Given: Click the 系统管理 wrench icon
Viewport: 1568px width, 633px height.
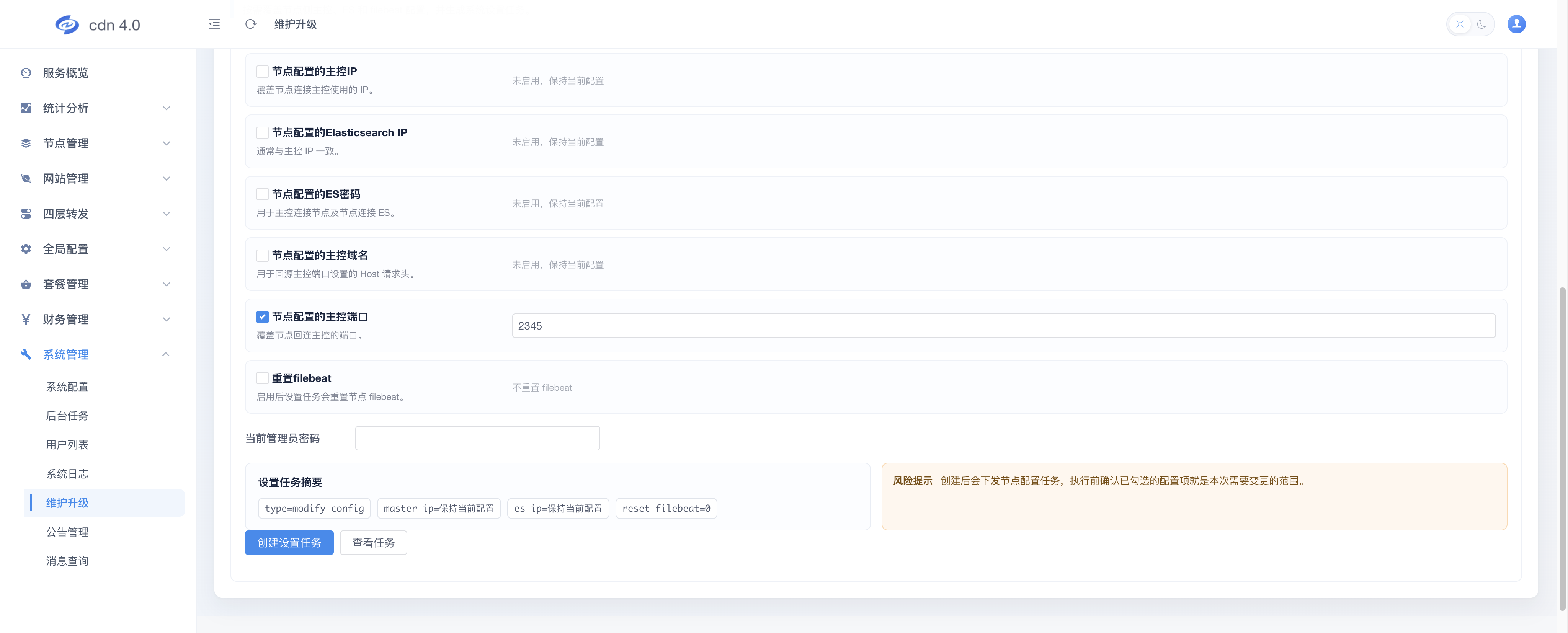Looking at the screenshot, I should (26, 354).
